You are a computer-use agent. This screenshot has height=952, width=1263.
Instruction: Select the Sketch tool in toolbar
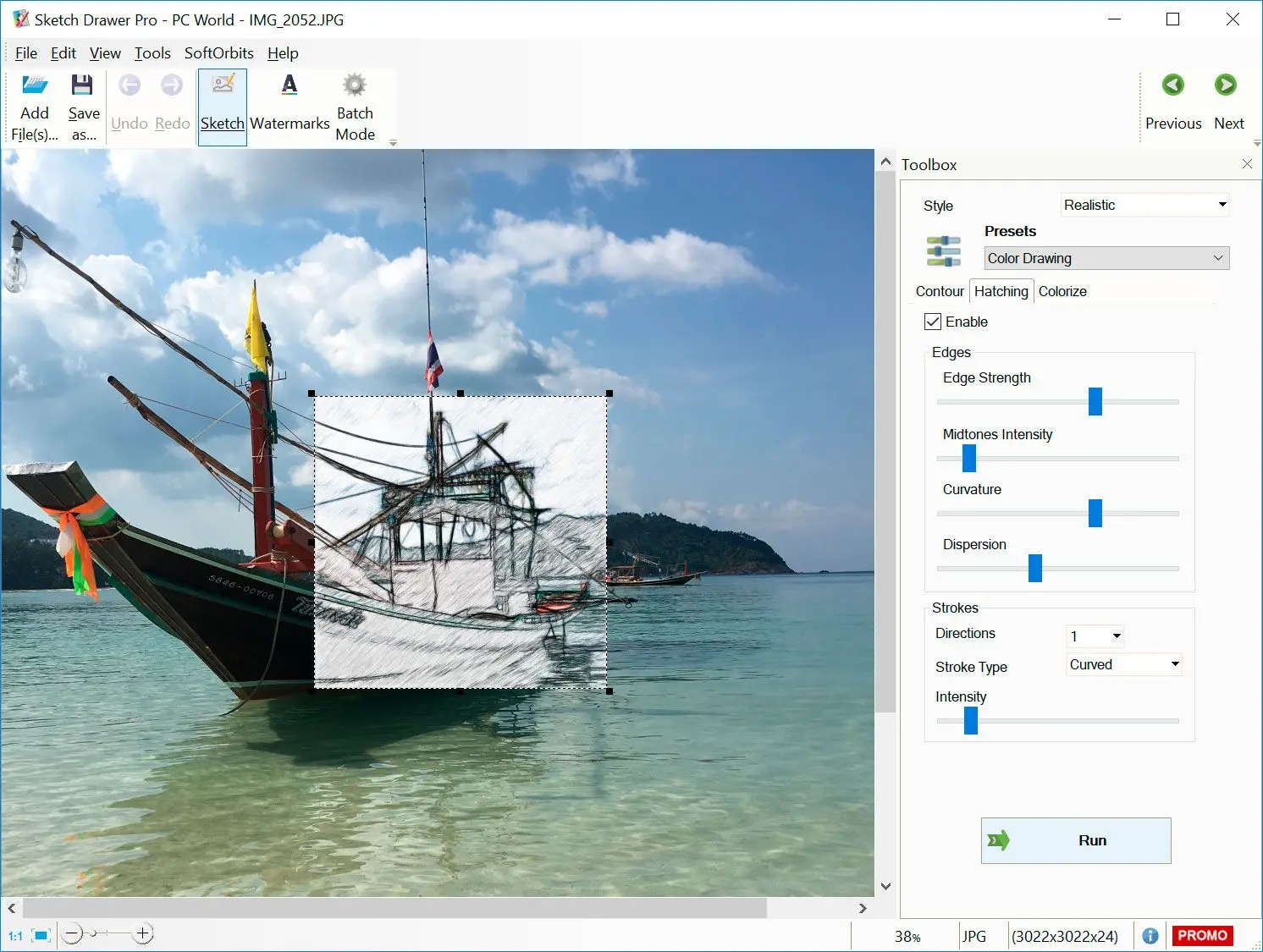tap(223, 107)
